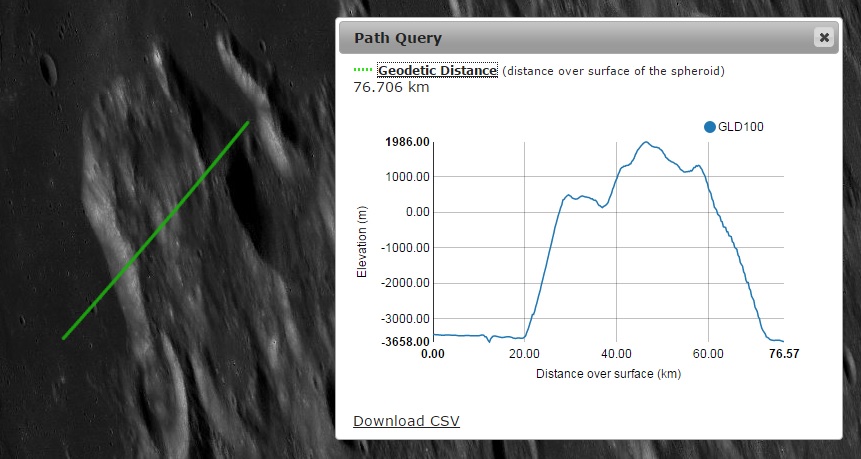
Task: Click the blue GLD100 legend dot
Action: (710, 127)
